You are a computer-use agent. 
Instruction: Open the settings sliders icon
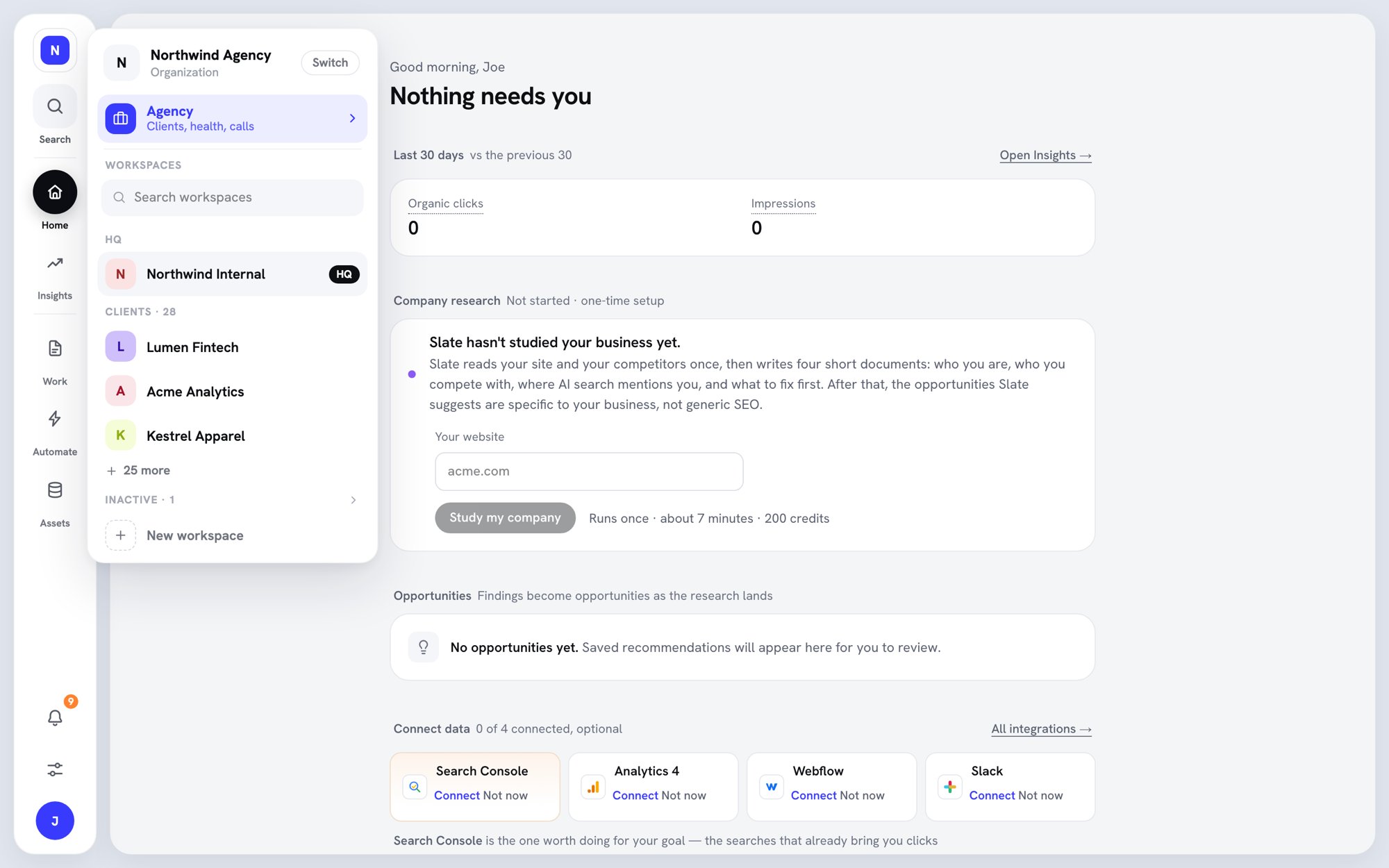pos(55,769)
